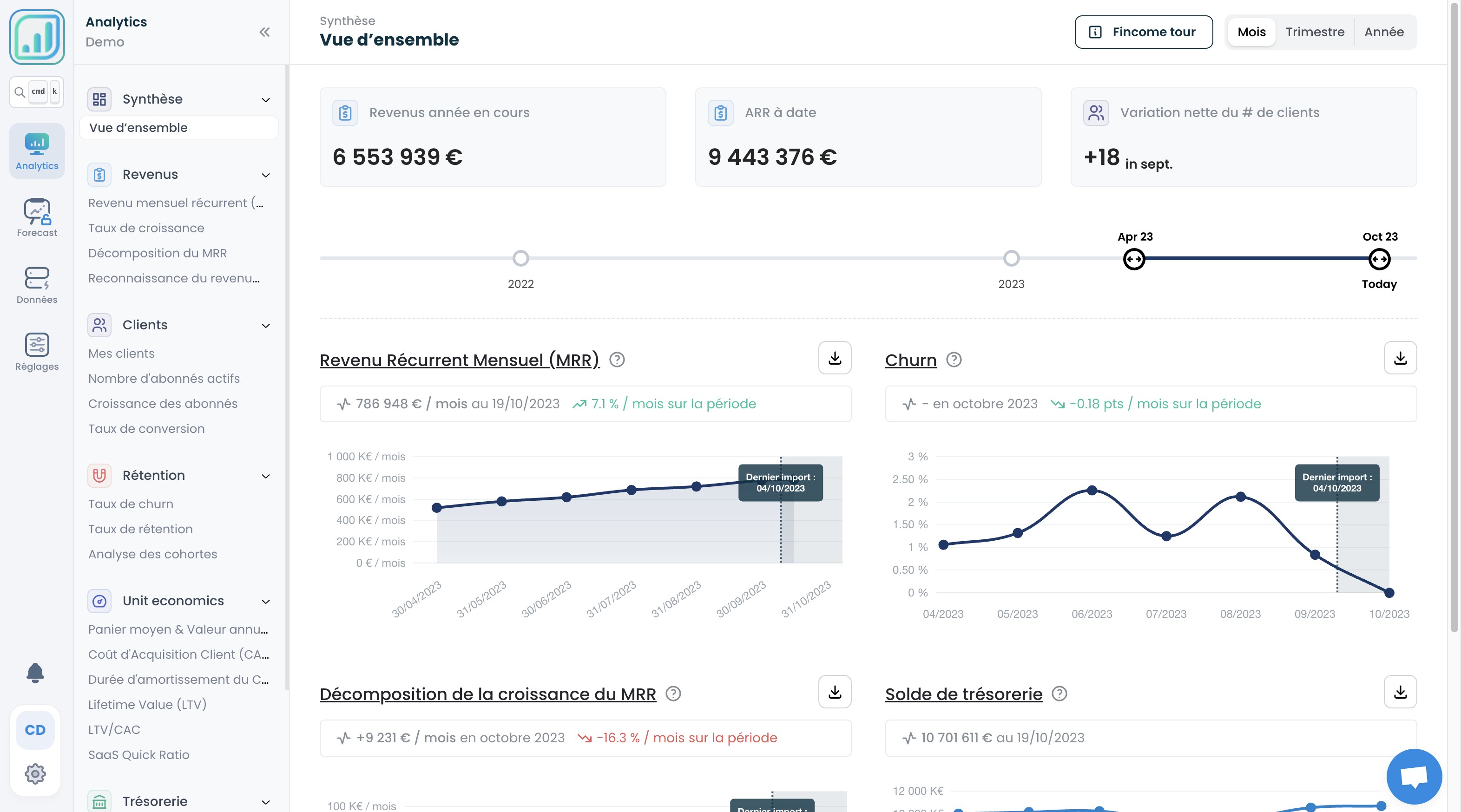Image resolution: width=1461 pixels, height=812 pixels.
Task: Collapse the Clients sidebar group
Action: 265,326
